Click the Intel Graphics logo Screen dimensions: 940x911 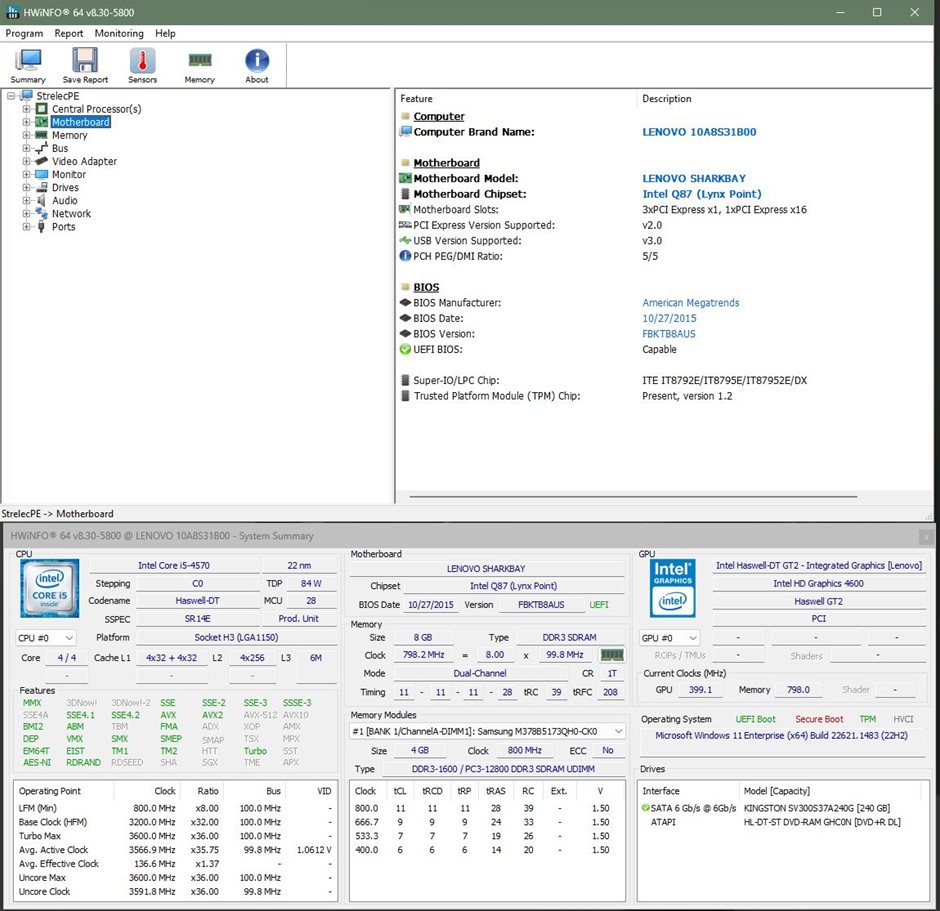[672, 587]
